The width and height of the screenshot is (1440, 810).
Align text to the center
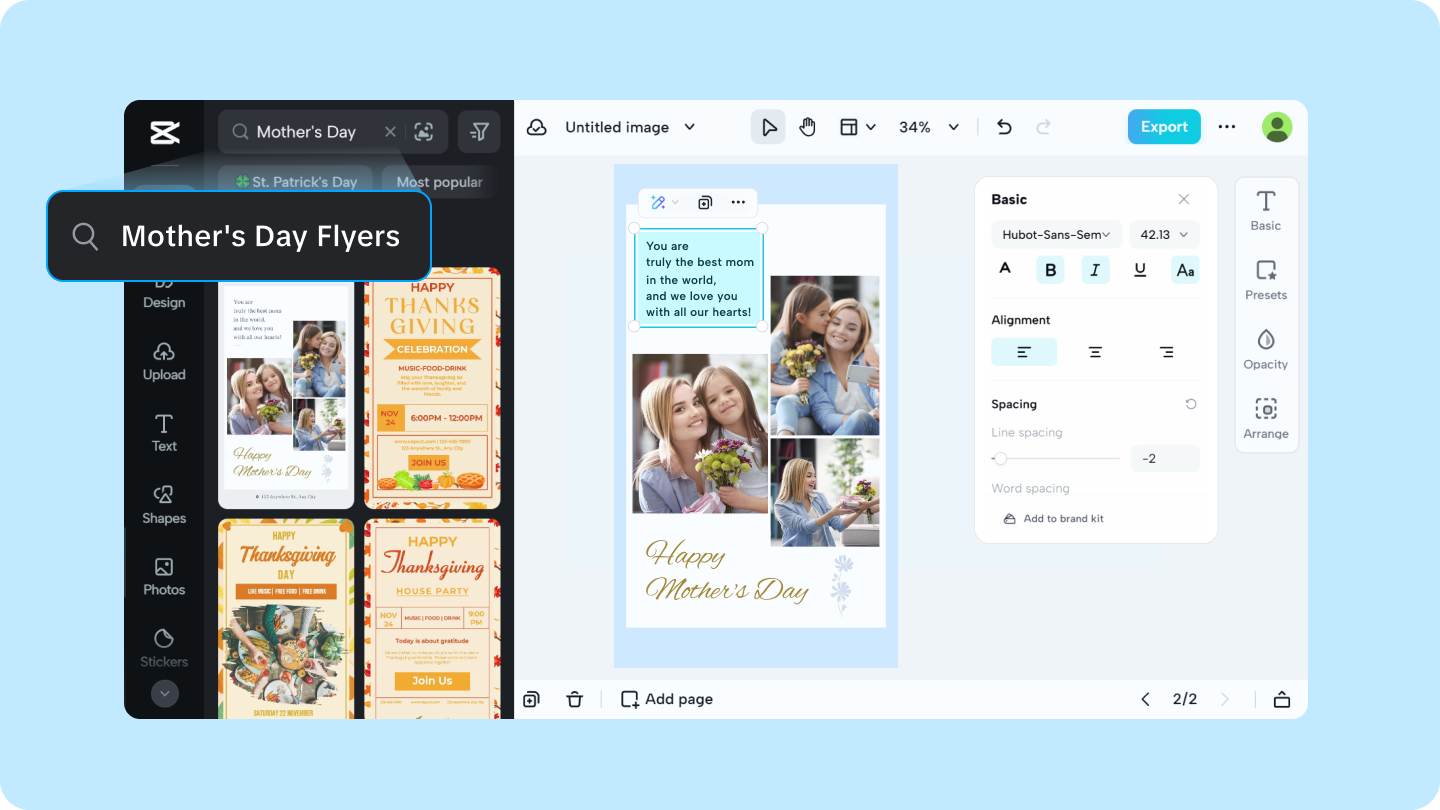(x=1095, y=352)
